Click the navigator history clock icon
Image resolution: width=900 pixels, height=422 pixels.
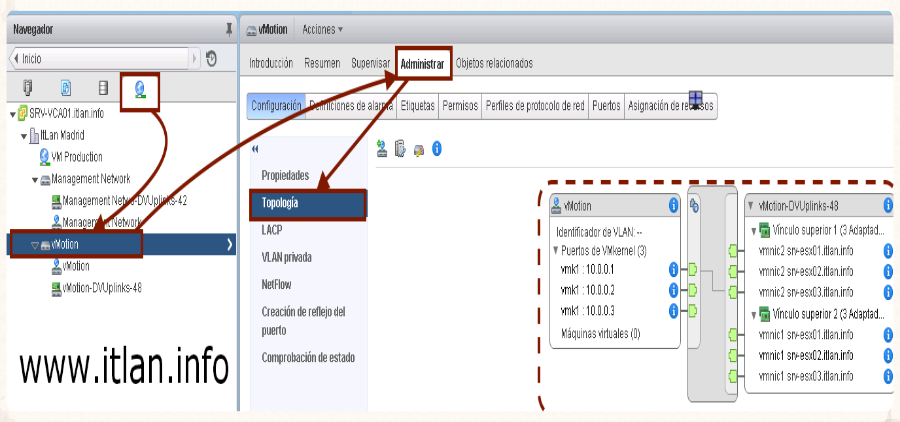212,59
